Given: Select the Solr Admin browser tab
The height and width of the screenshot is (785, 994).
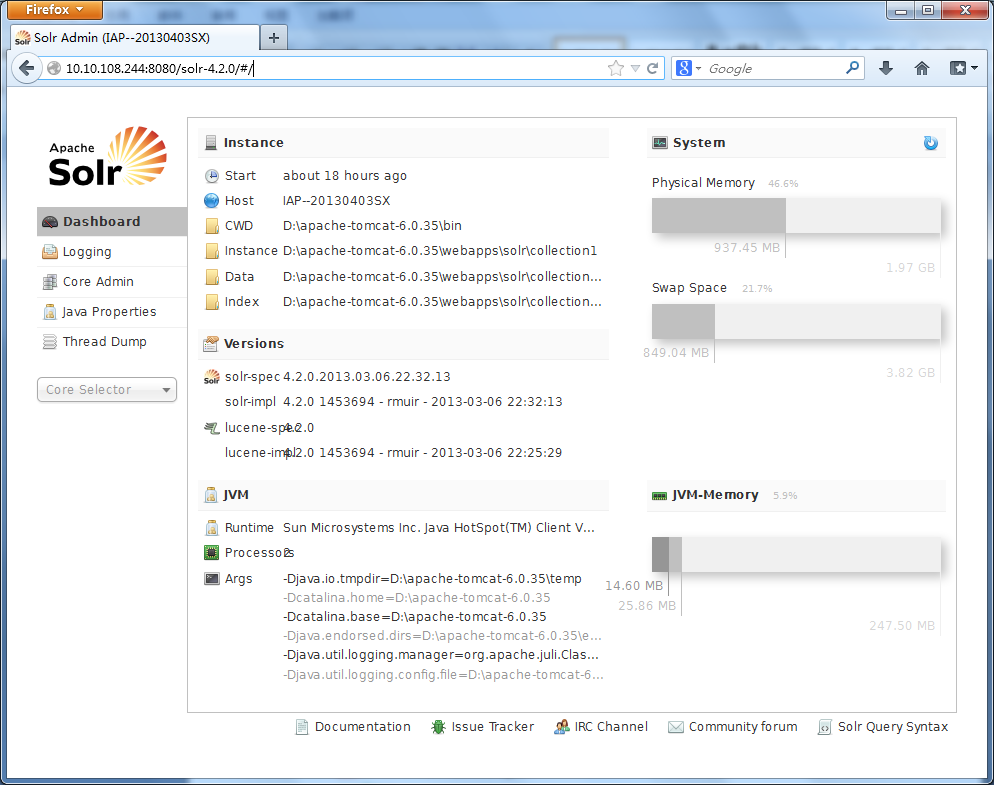Looking at the screenshot, I should coord(135,37).
